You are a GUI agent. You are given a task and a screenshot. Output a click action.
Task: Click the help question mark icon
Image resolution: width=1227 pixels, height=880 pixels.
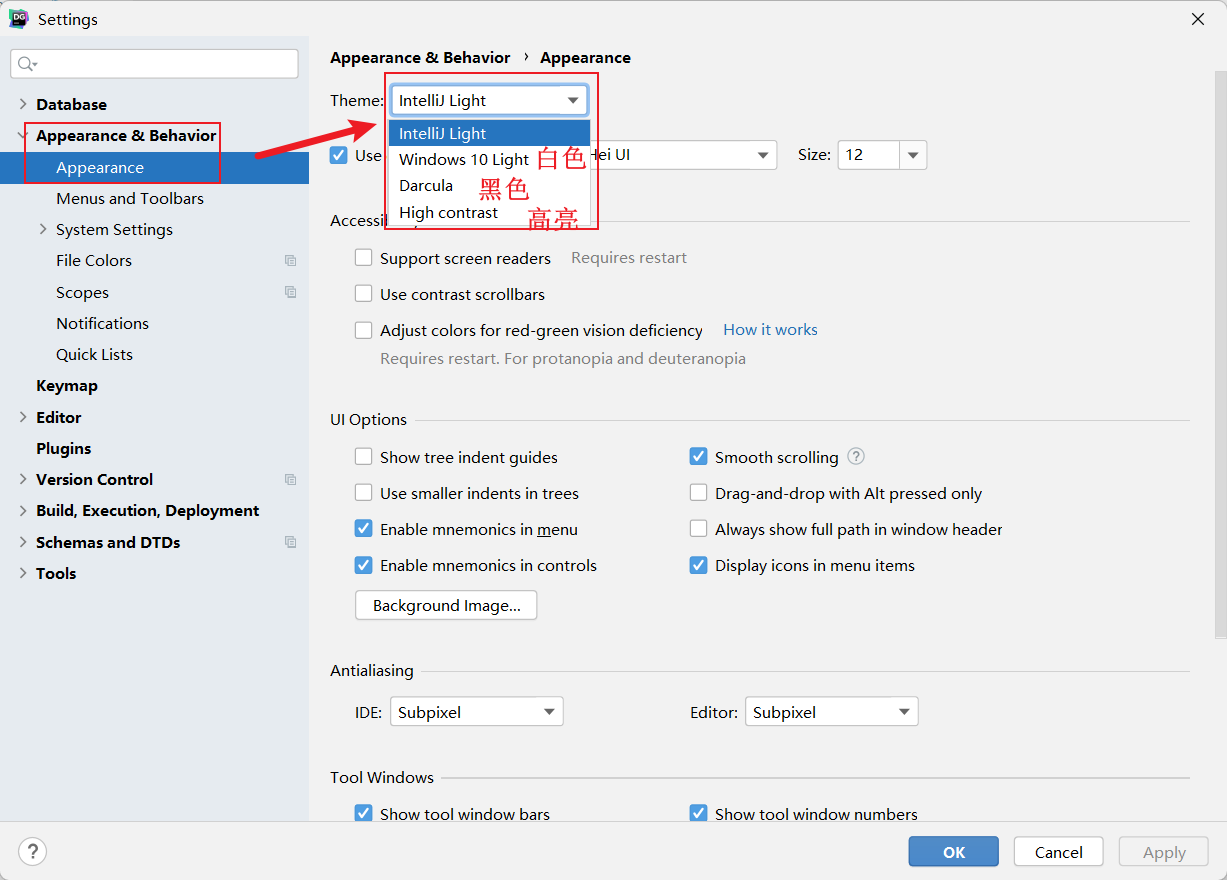tap(33, 851)
